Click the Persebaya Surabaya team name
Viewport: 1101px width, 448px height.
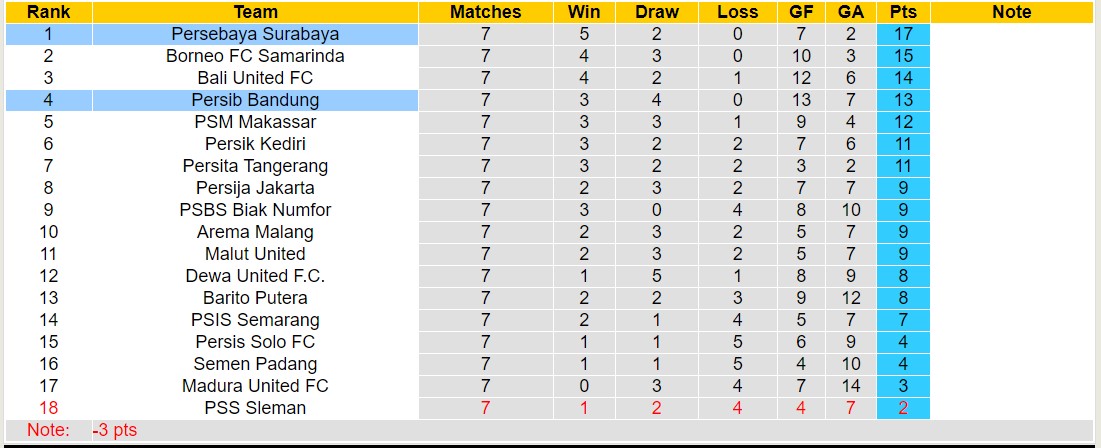coord(255,34)
